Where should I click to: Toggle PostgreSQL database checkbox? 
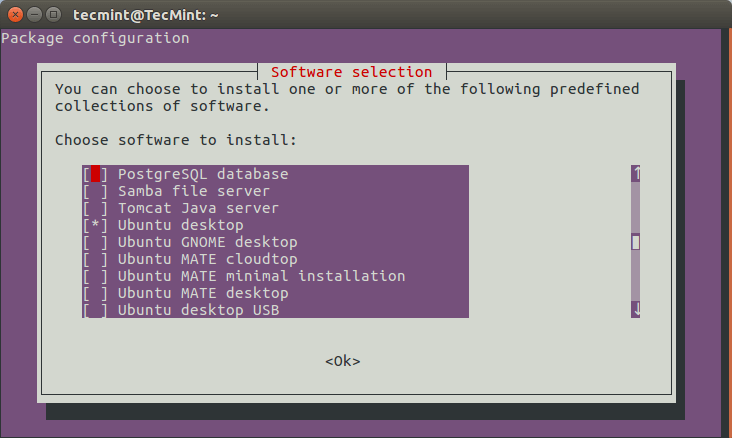[96, 174]
